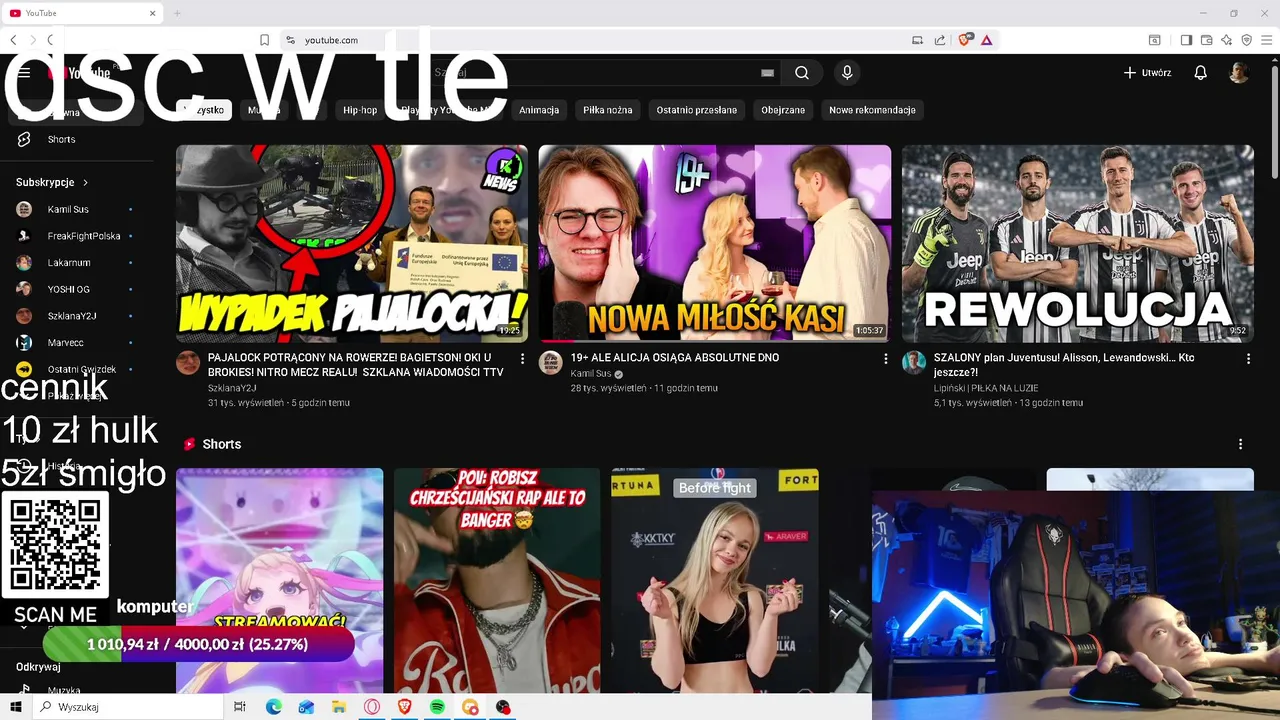Click the Utwórz create button
Screen dimensions: 1280x720
1147,73
